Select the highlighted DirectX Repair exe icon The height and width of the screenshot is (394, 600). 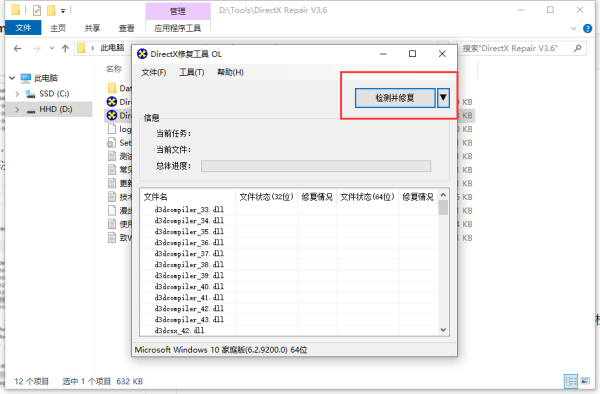pos(112,115)
